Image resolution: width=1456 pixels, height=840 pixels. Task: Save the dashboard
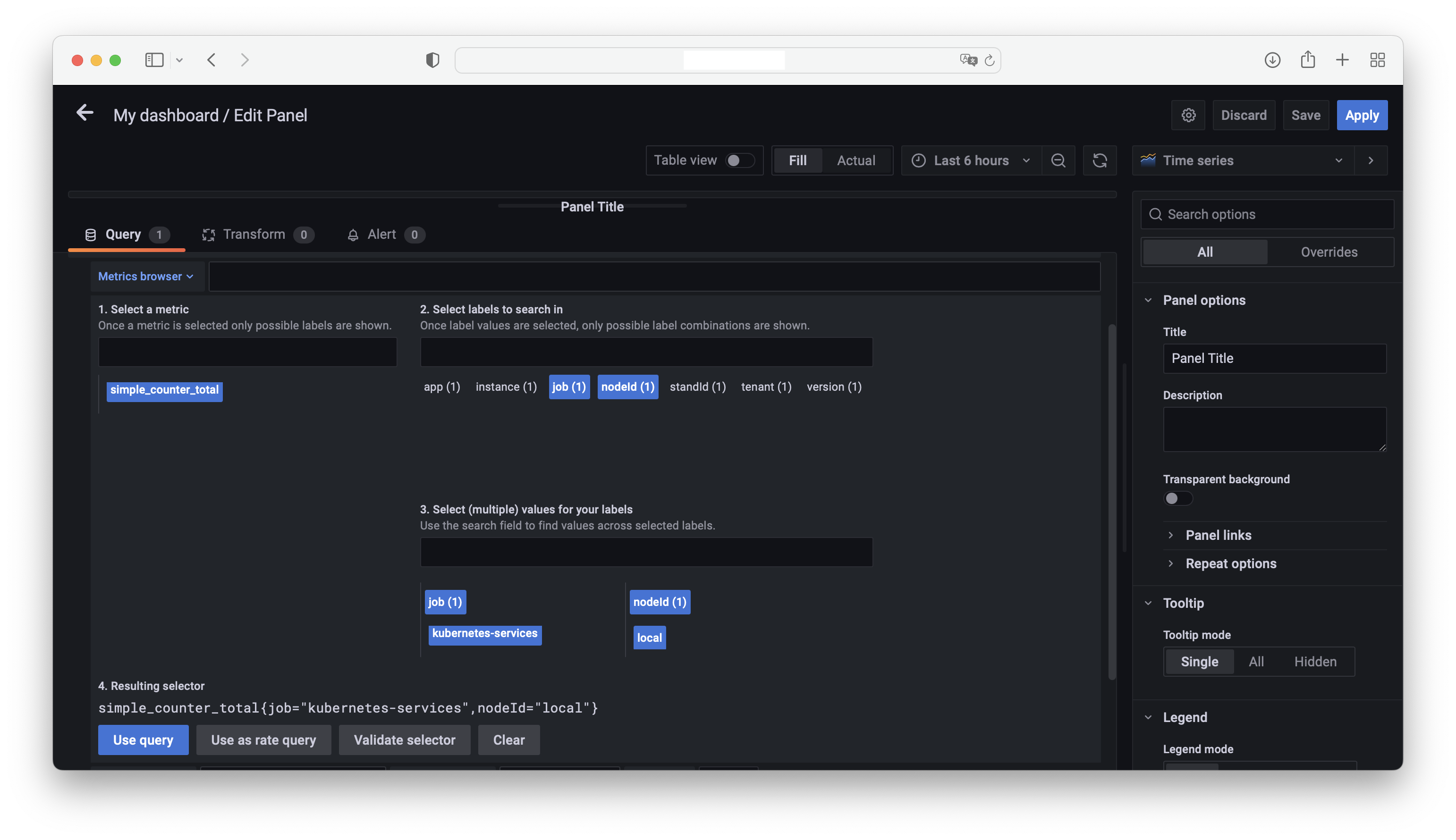1305,115
